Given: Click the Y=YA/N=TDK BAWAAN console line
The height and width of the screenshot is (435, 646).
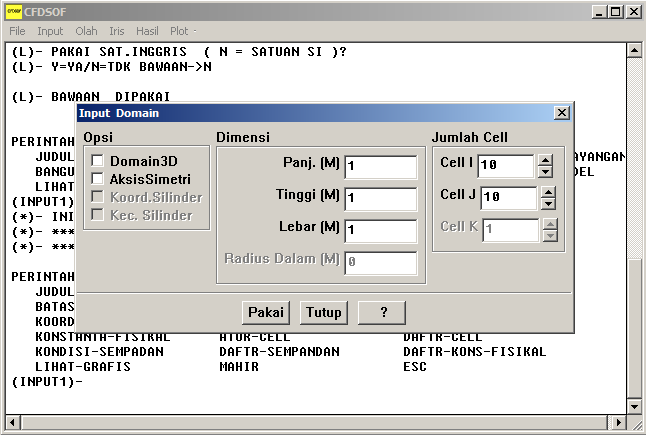Looking at the screenshot, I should [111, 67].
